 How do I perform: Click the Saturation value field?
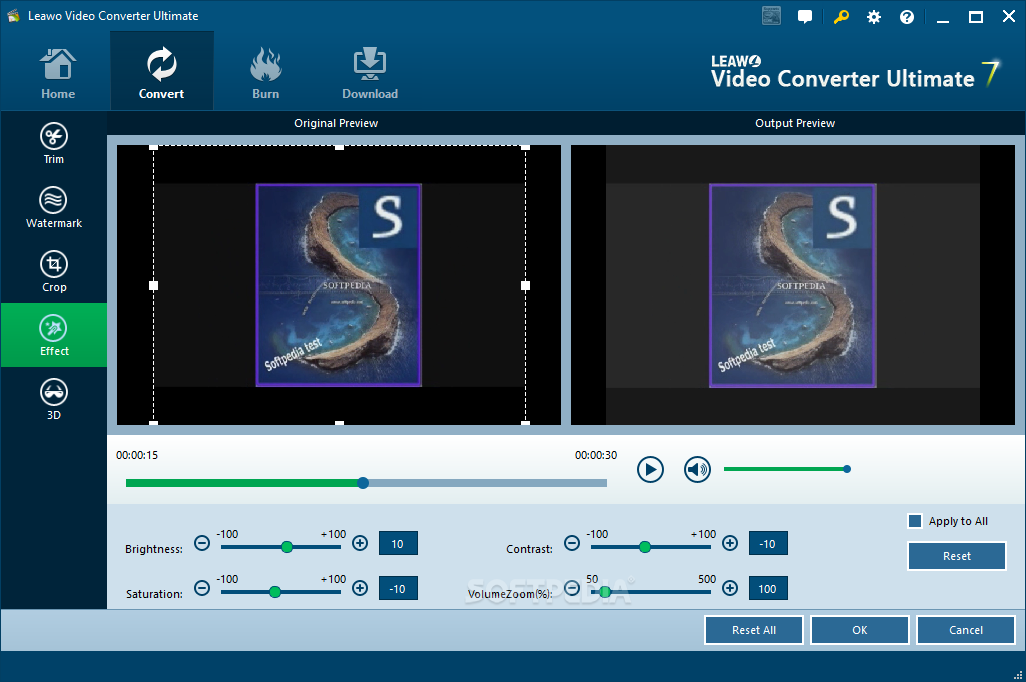(x=398, y=588)
